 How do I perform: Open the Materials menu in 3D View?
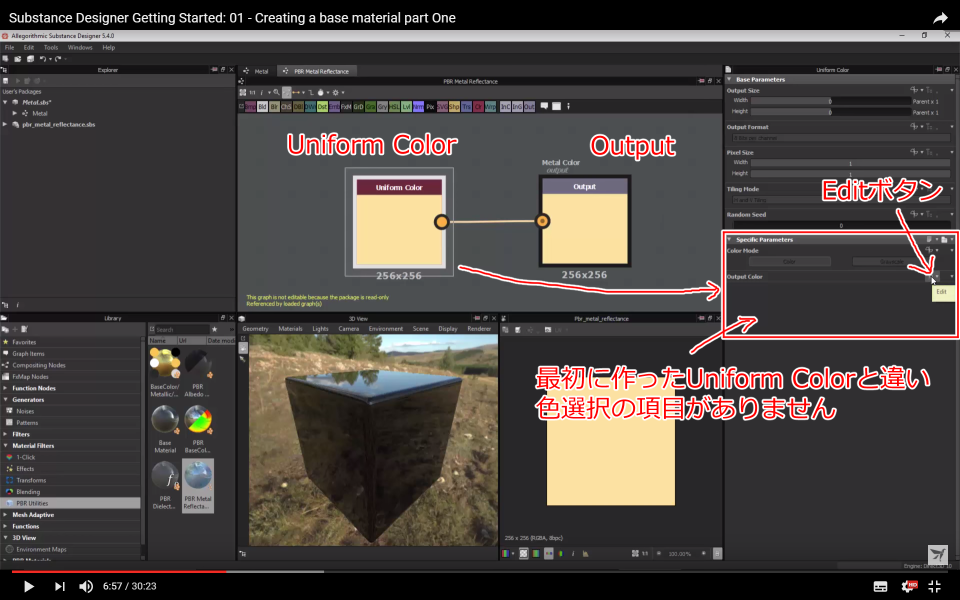click(290, 329)
